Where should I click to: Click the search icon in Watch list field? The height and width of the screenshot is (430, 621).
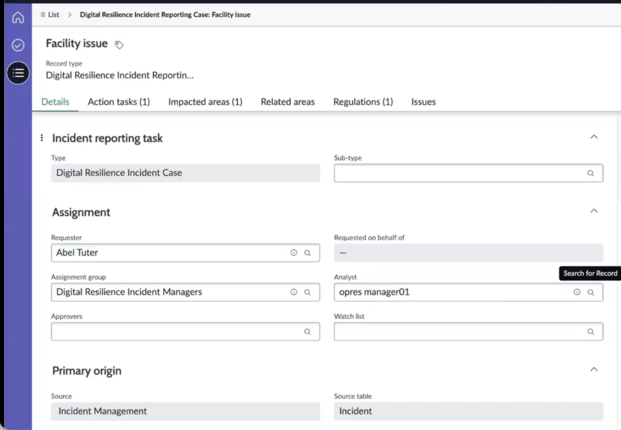coord(591,331)
